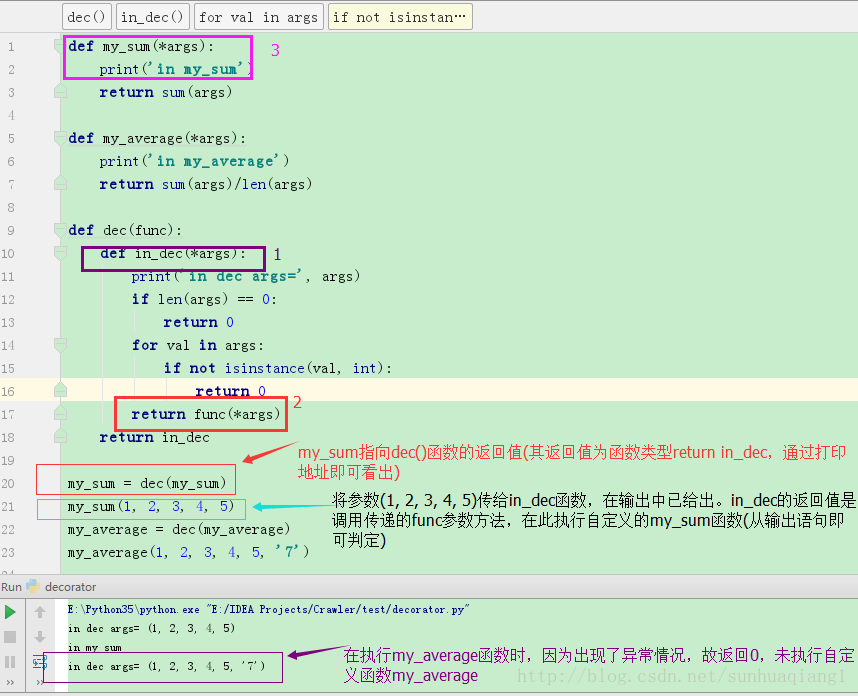Collapse the for loop fold marker near line 14
This screenshot has height=696, width=858.
(x=60, y=345)
